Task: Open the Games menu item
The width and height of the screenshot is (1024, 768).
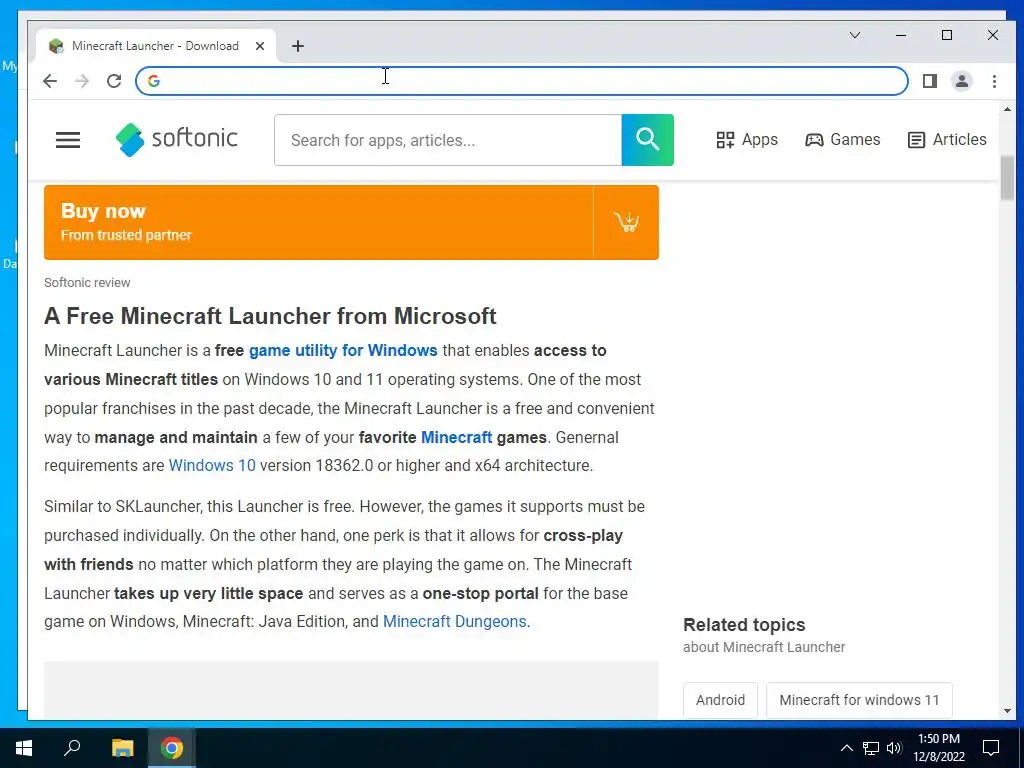Action: point(842,140)
